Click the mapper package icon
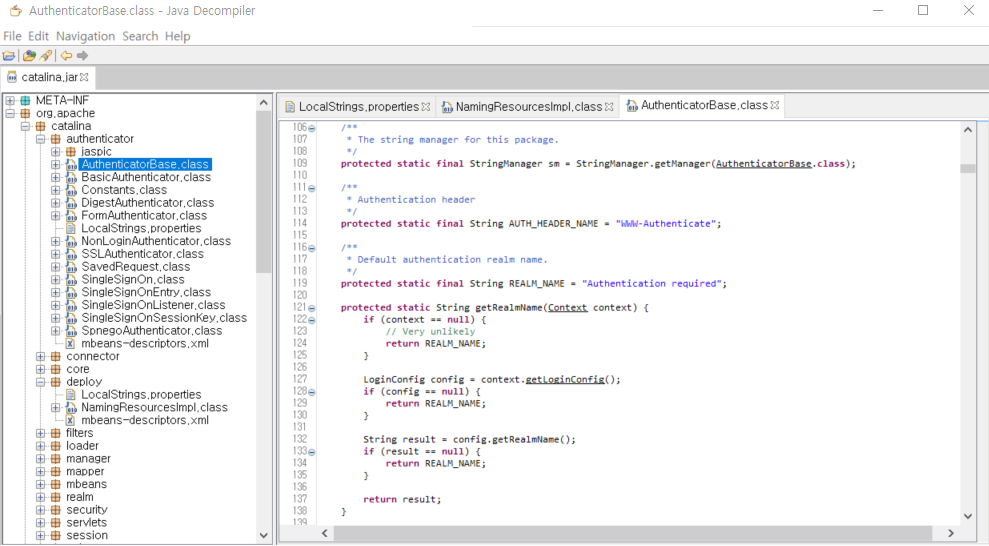 click(x=56, y=472)
